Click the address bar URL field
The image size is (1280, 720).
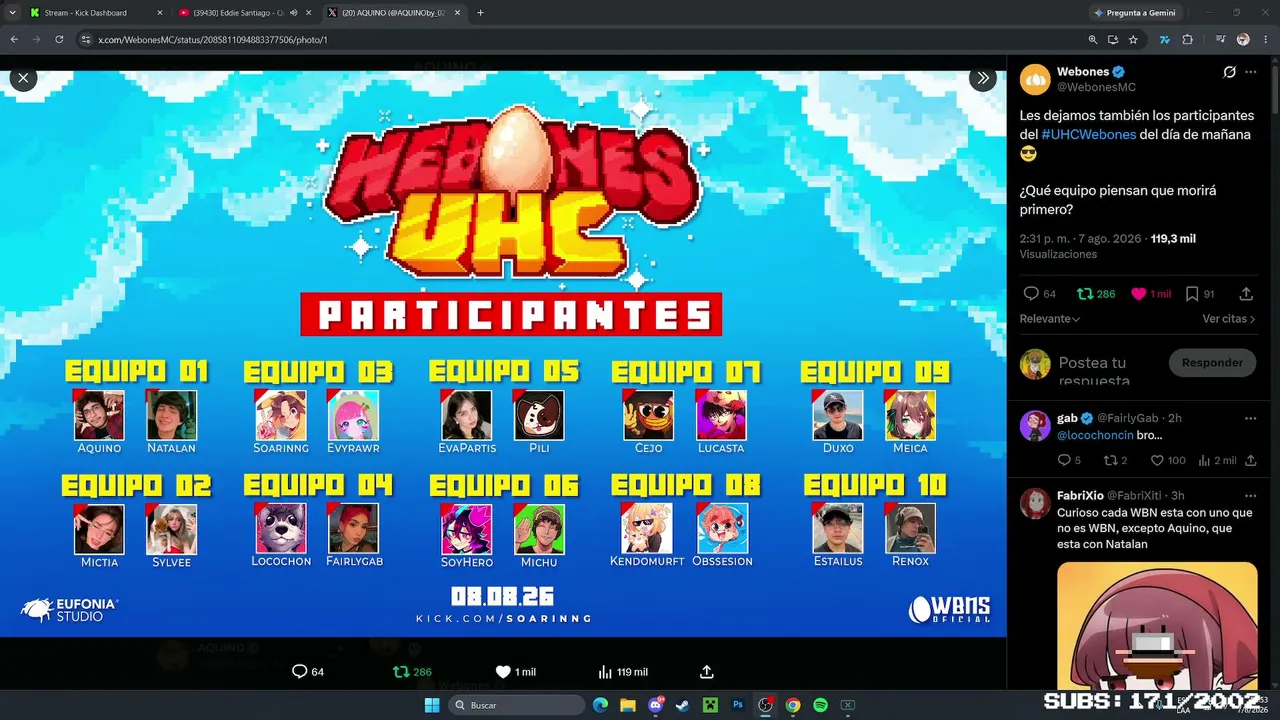click(580, 39)
